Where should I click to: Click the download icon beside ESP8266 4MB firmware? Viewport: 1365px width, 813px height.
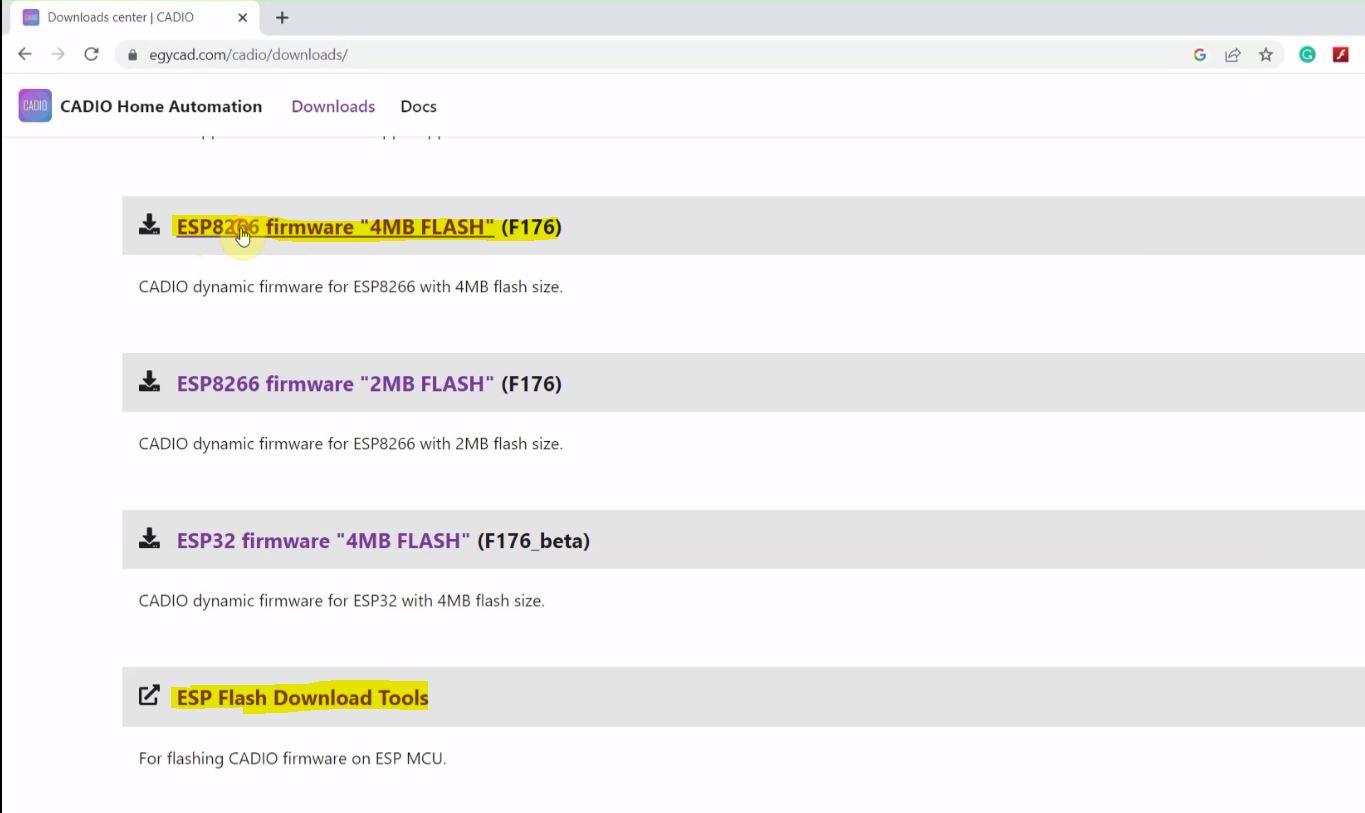point(149,225)
